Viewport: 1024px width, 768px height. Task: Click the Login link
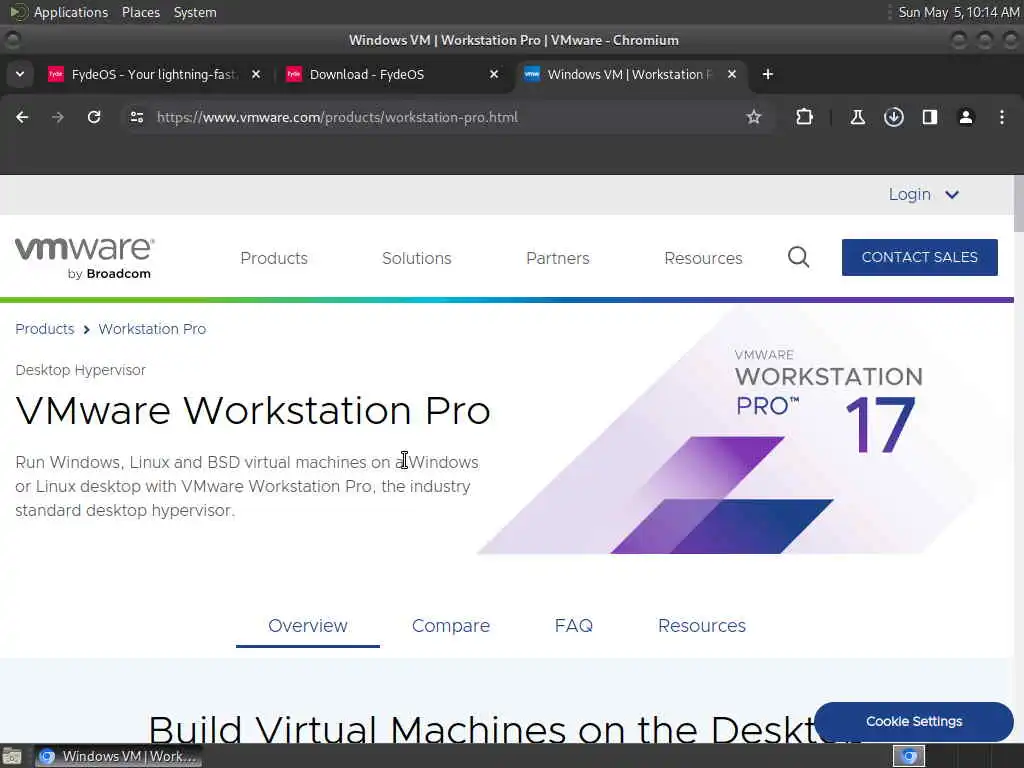tap(910, 195)
